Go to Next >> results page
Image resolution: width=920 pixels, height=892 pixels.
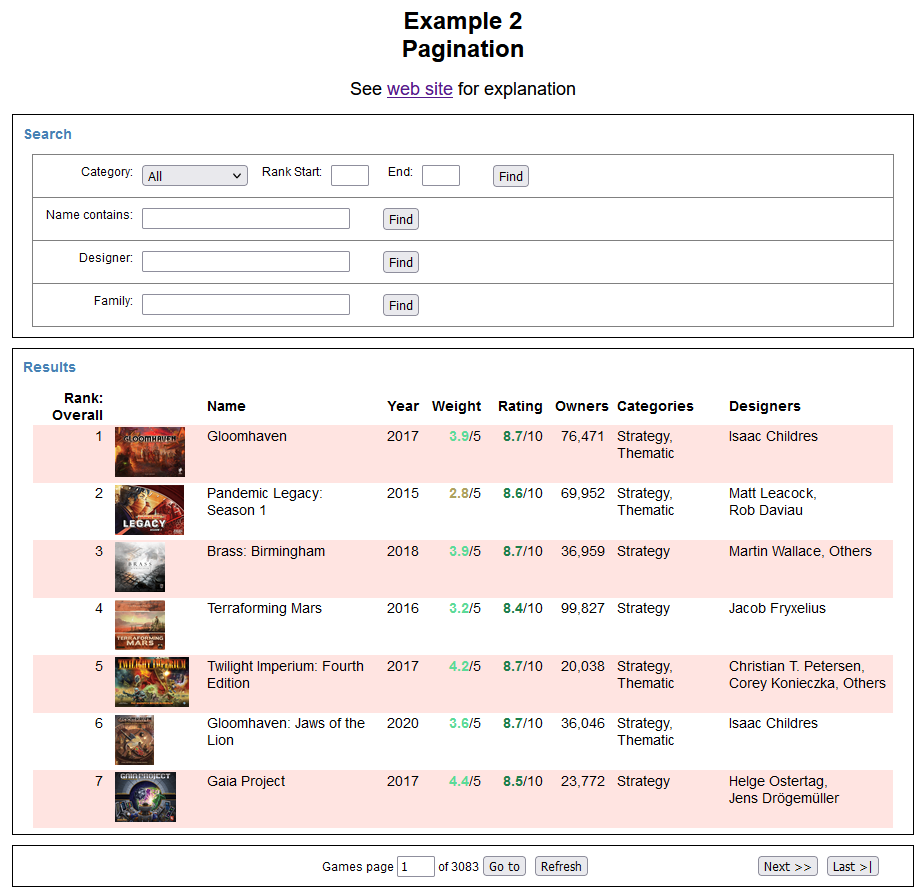(787, 867)
